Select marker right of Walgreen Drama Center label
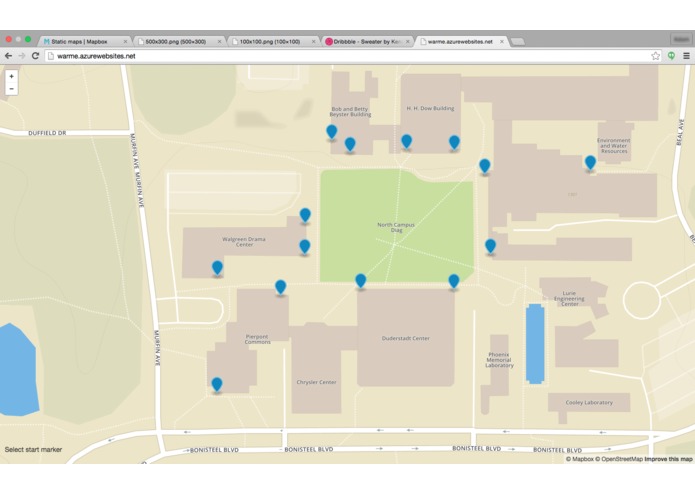695x494 pixels. click(305, 246)
